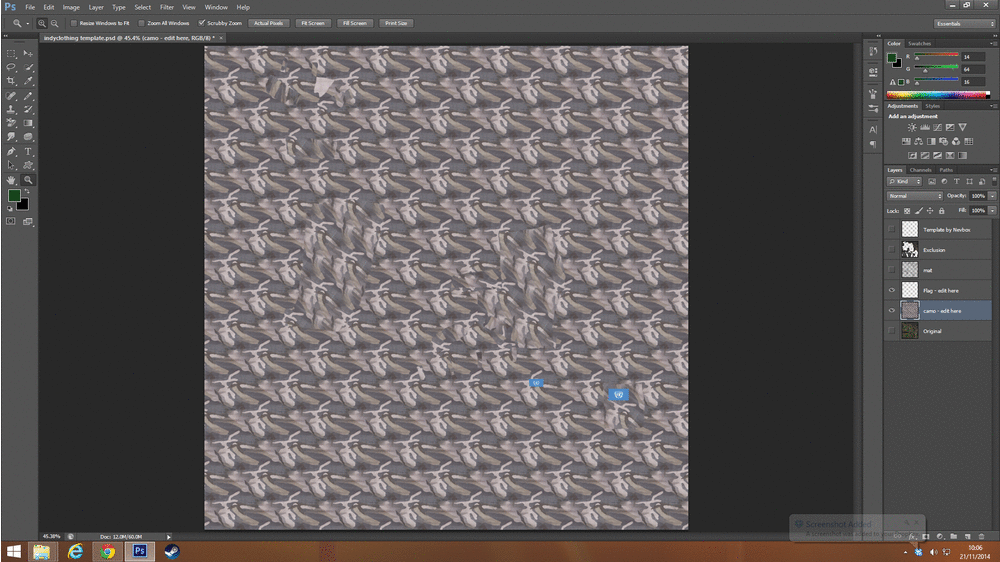Switch to the Channels tab
The height and width of the screenshot is (562, 1000).
920,170
